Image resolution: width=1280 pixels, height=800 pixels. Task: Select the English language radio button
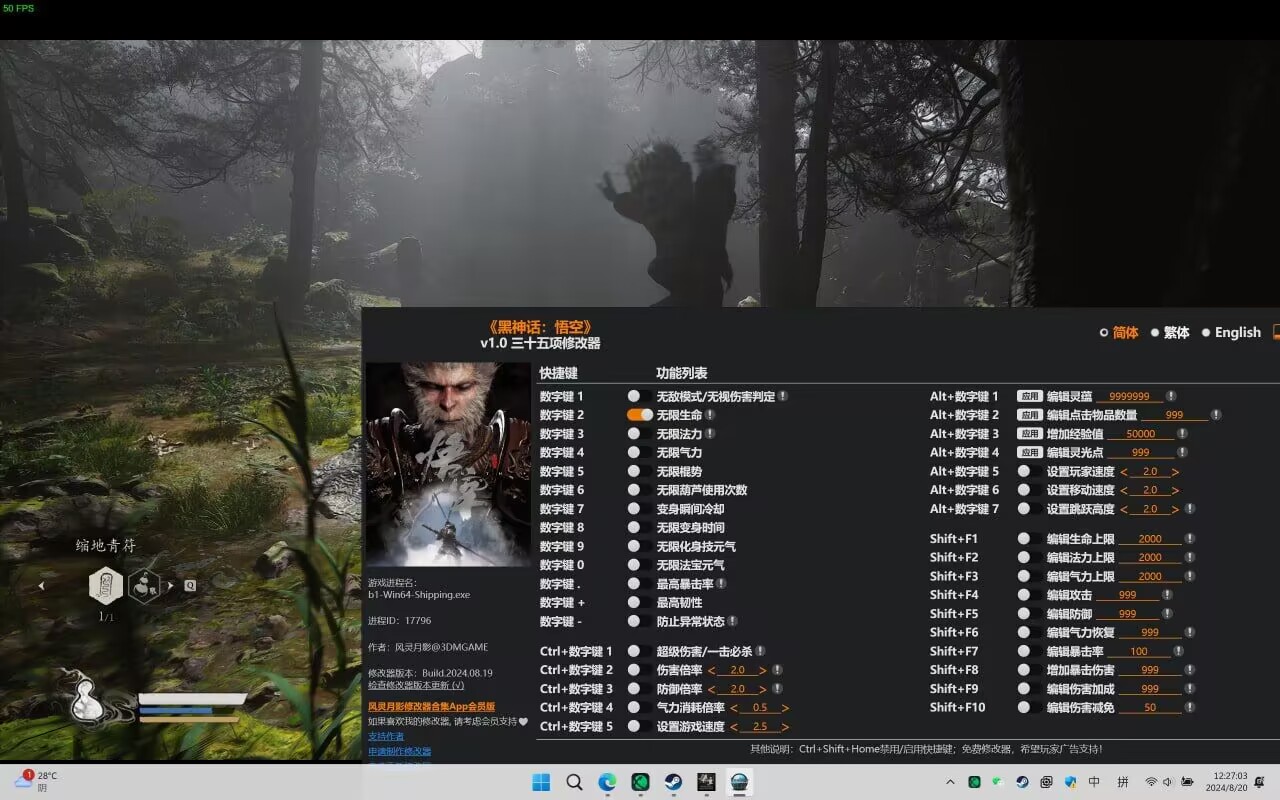1206,333
